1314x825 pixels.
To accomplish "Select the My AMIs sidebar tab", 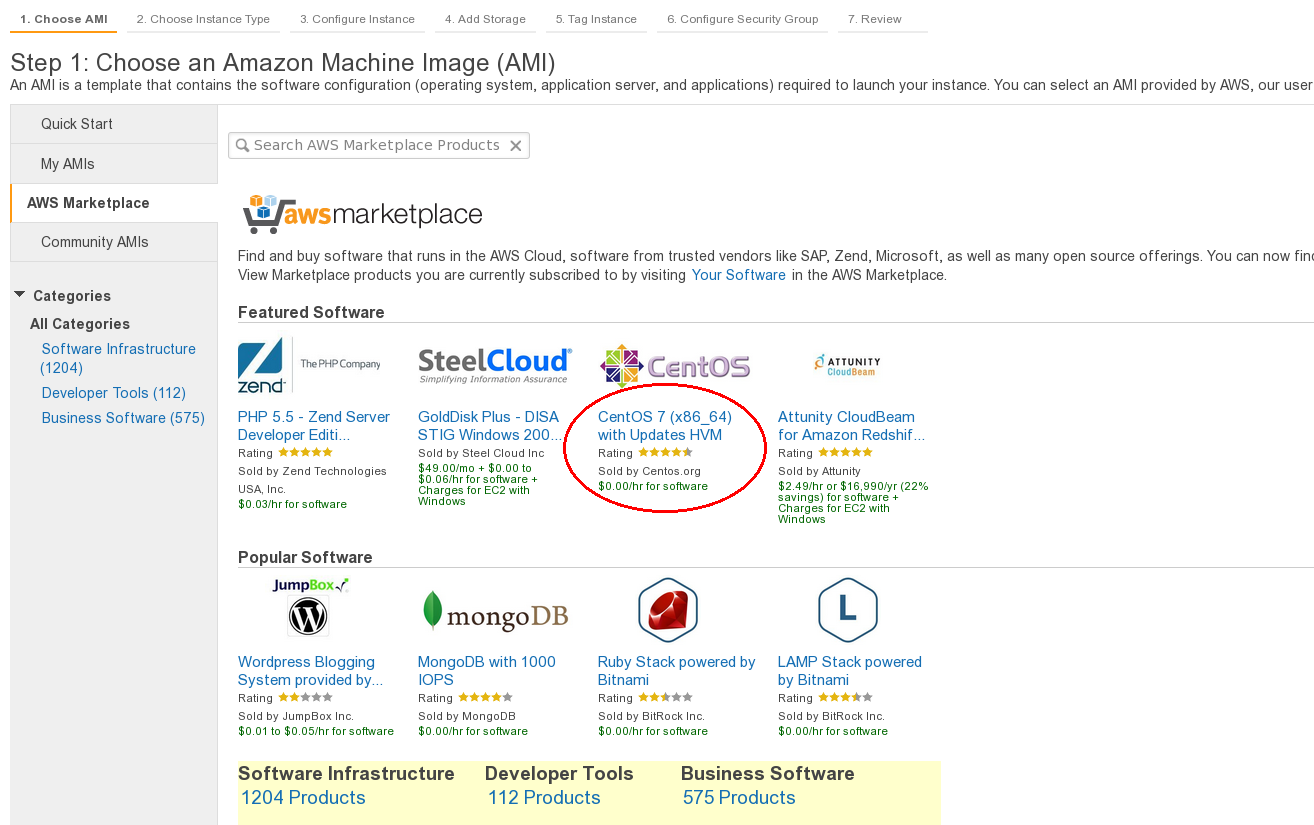I will (x=114, y=164).
